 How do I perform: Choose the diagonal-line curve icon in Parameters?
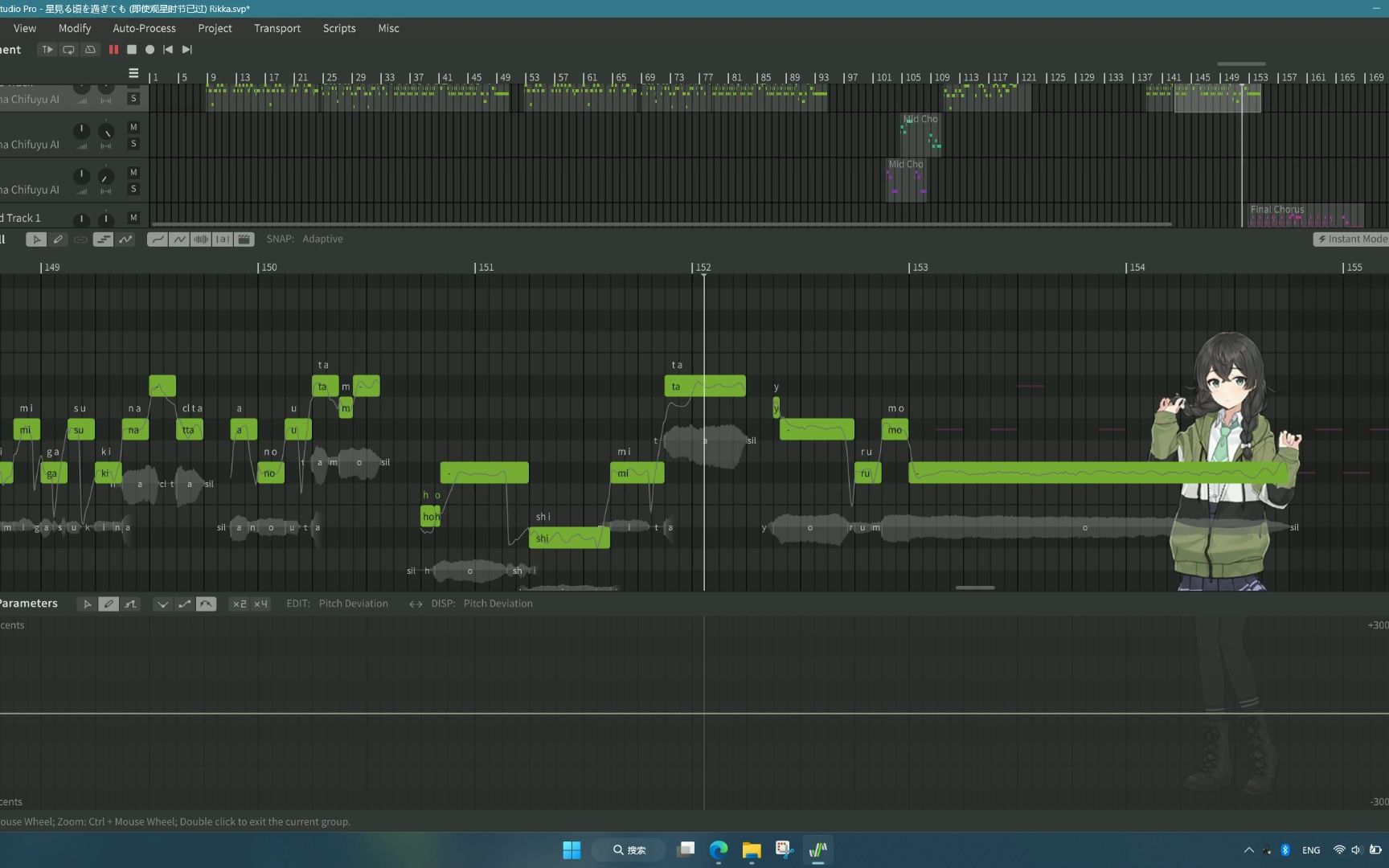point(184,604)
